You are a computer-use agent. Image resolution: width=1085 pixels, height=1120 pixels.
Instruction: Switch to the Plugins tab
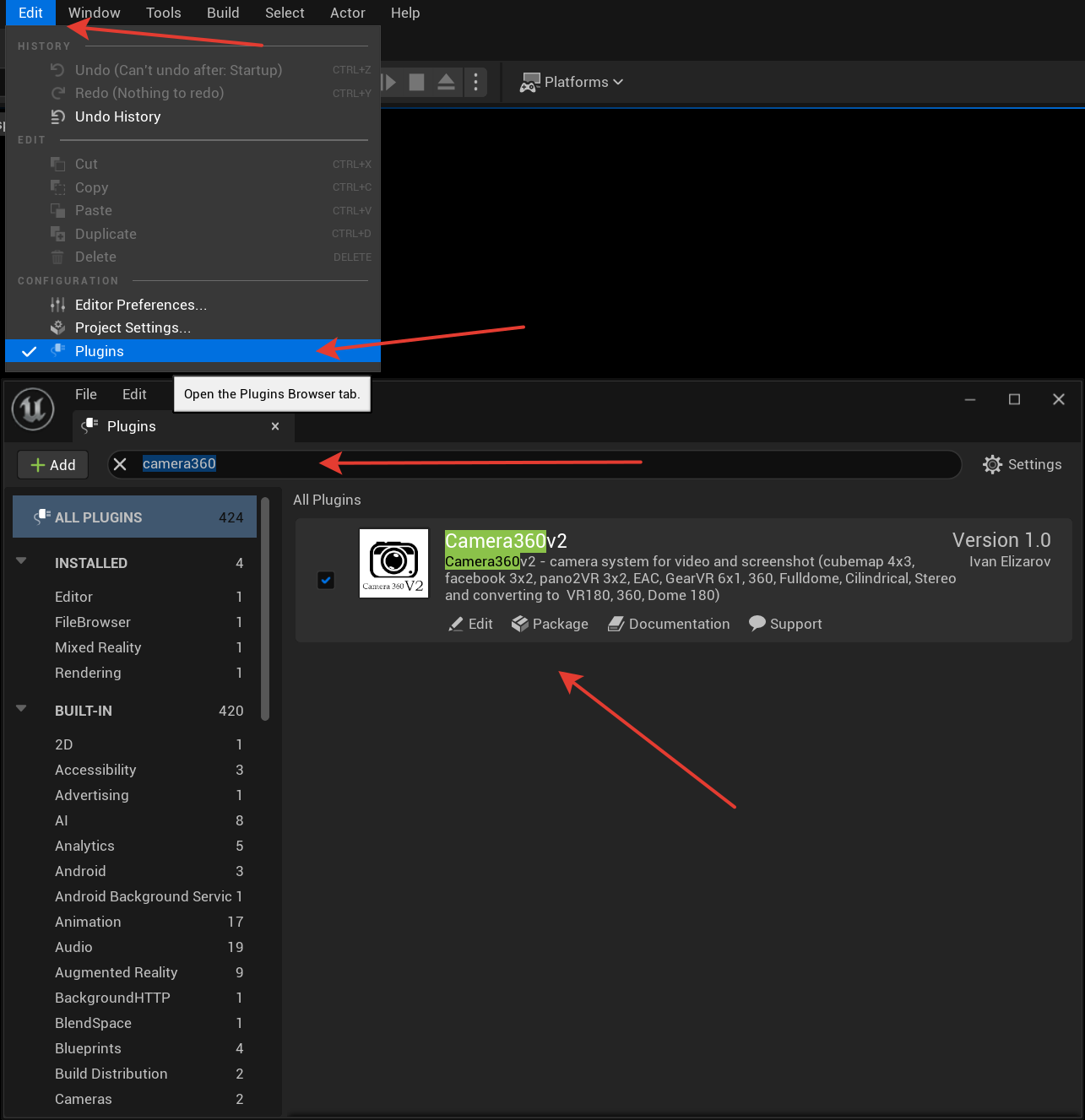point(183,426)
